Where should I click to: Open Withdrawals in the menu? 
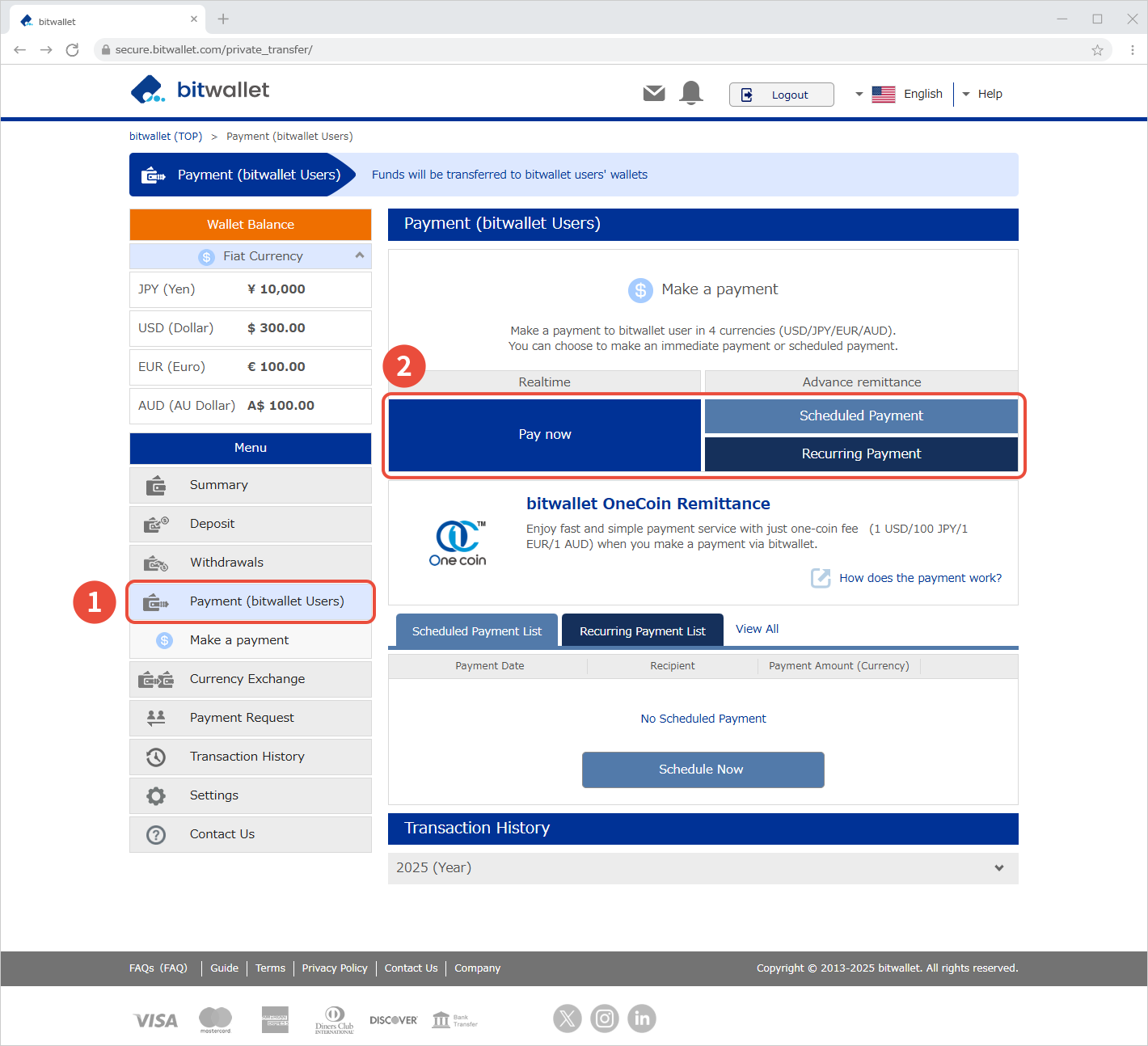(251, 563)
